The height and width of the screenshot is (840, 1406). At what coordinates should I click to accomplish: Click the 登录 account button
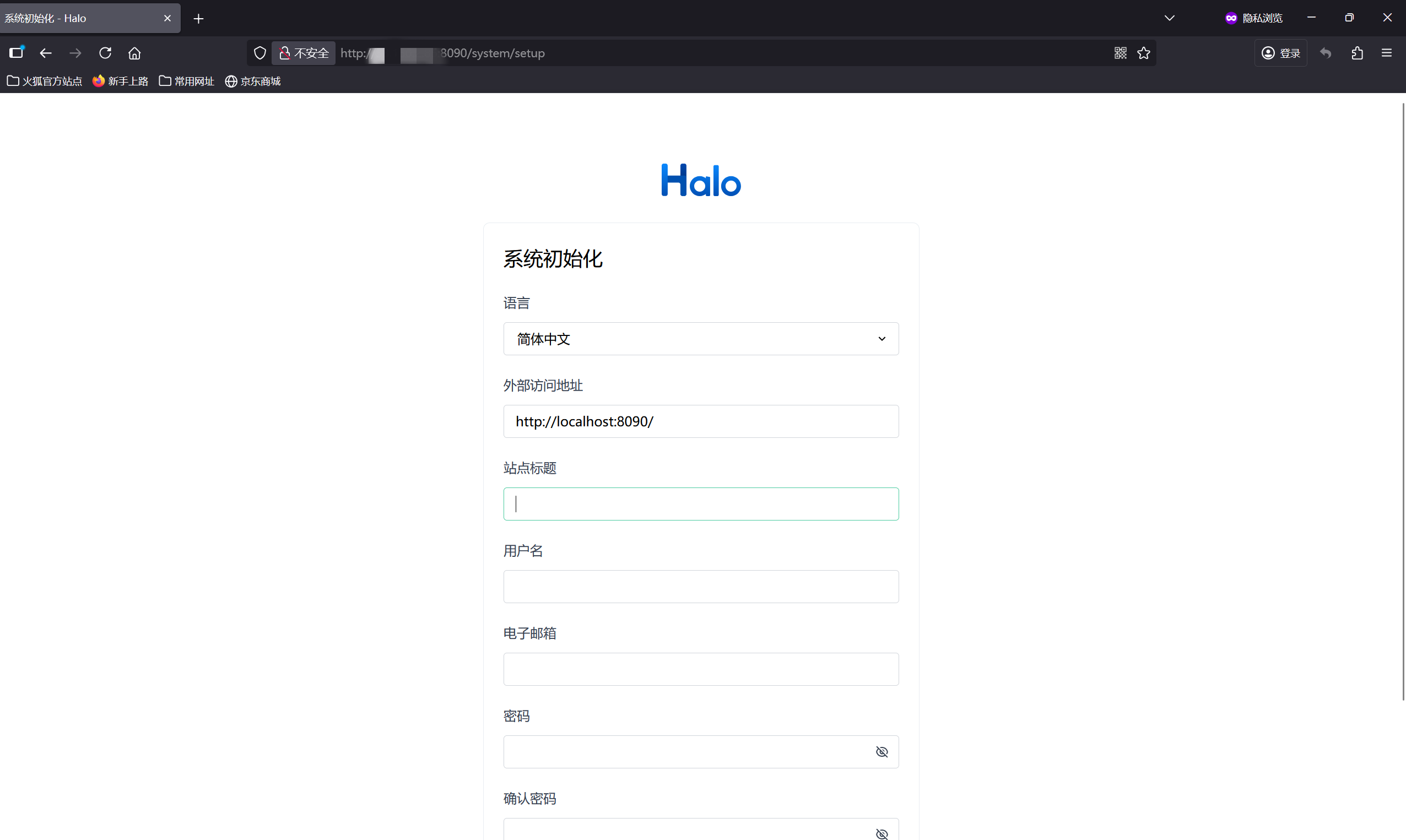click(x=1280, y=53)
